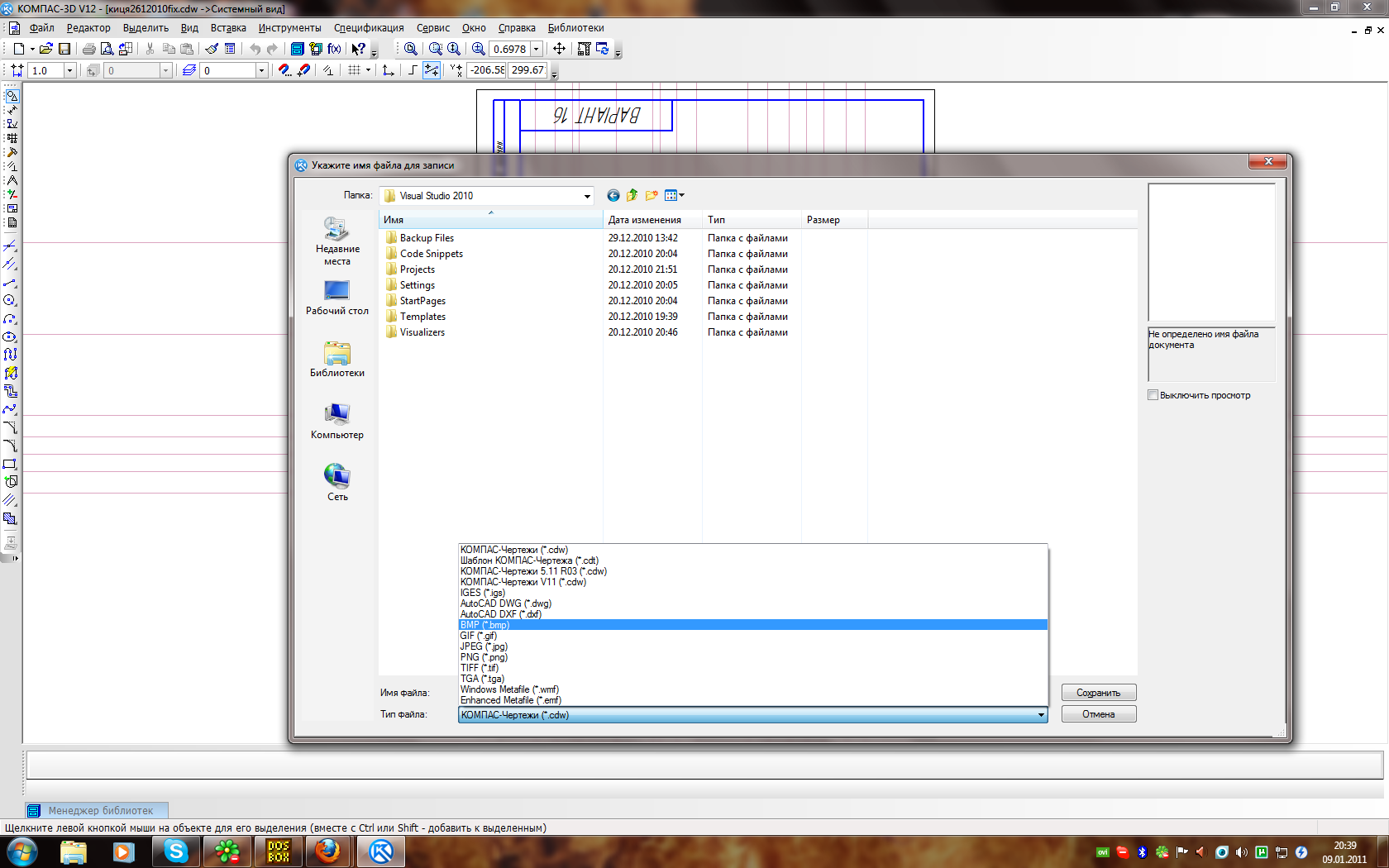The width and height of the screenshot is (1389, 868).
Task: Click the Copy Properties paintbrush icon
Action: [212, 49]
